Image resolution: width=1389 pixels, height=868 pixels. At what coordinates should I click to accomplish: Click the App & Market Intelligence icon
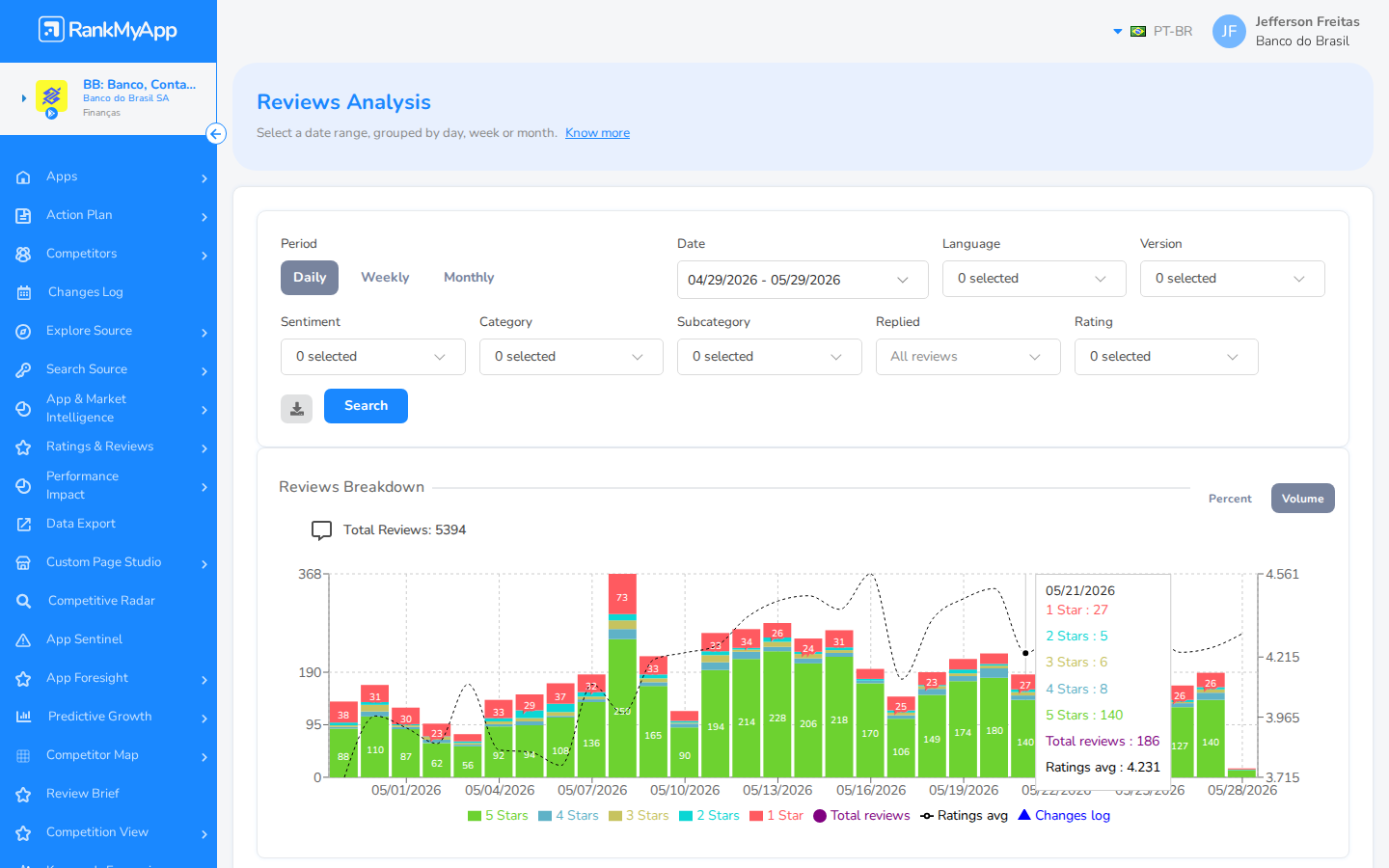[23, 409]
